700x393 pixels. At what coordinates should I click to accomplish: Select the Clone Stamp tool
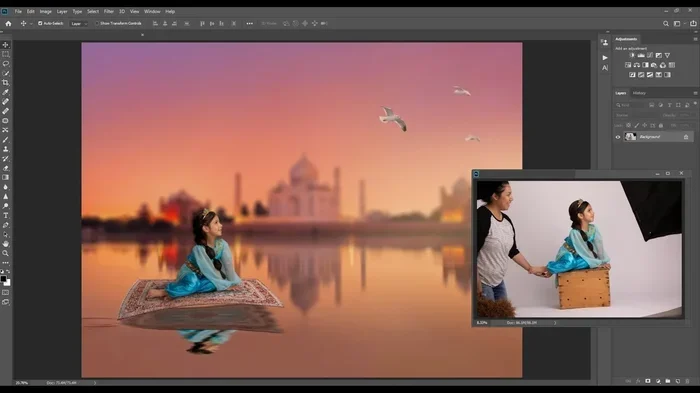tap(5, 149)
